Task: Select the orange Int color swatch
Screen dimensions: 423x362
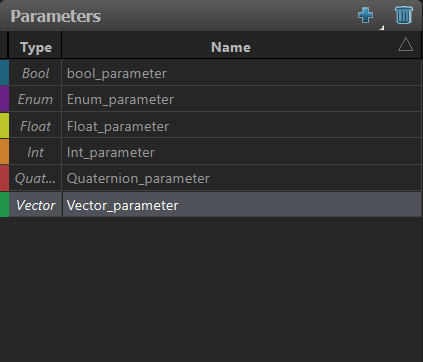Action: [x=4, y=152]
